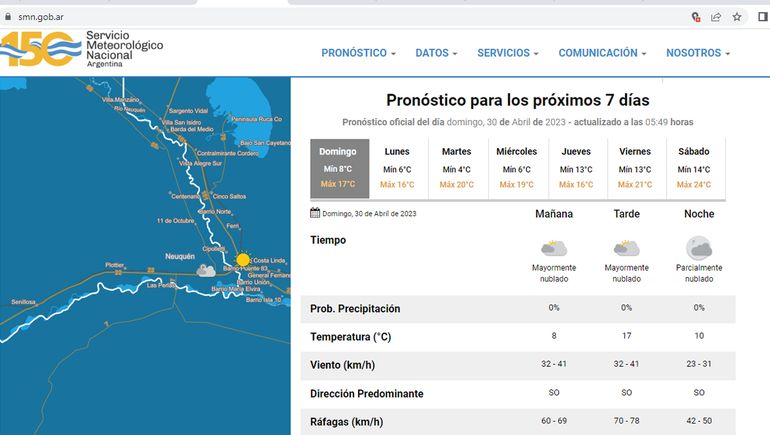Click the calendar icon beside the date

point(315,213)
